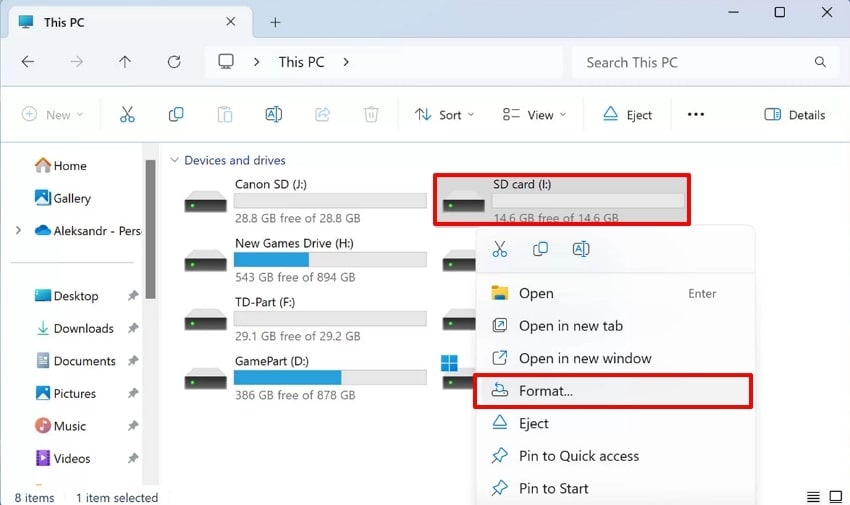Open Documents in the sidebar

pyautogui.click(x=75, y=360)
